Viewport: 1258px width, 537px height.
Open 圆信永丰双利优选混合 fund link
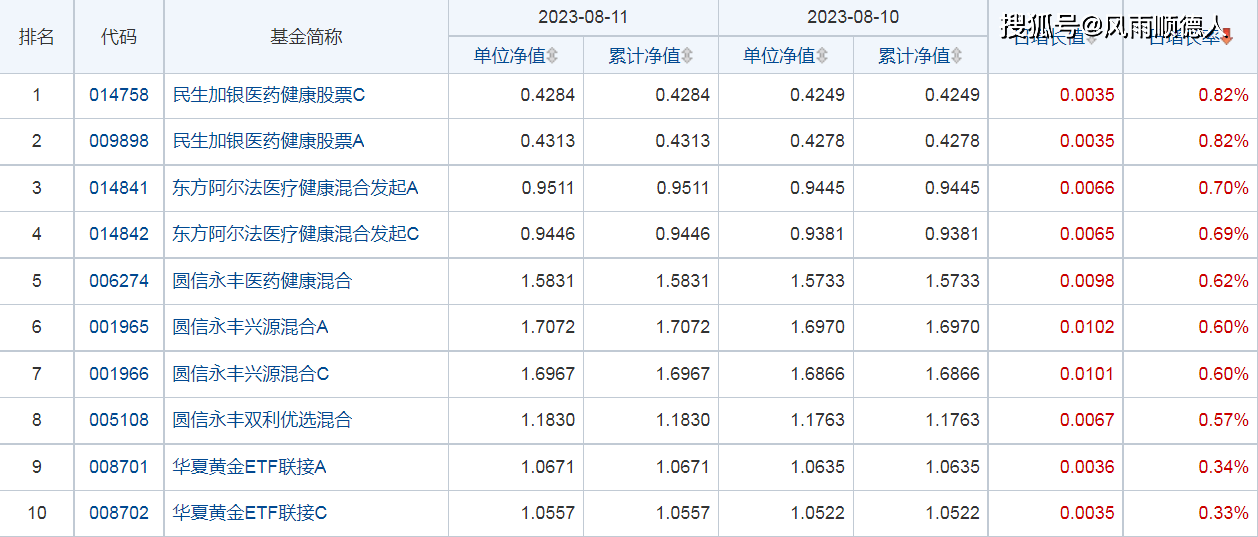click(x=262, y=420)
